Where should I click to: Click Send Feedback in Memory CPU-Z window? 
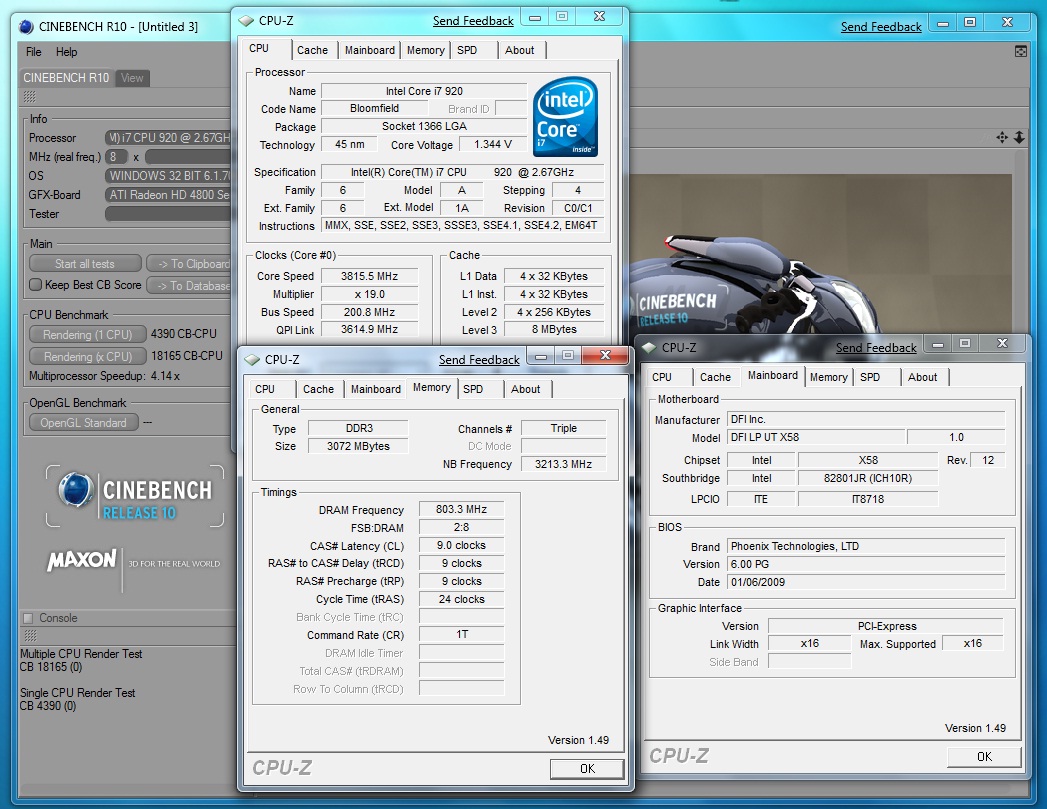pos(479,360)
